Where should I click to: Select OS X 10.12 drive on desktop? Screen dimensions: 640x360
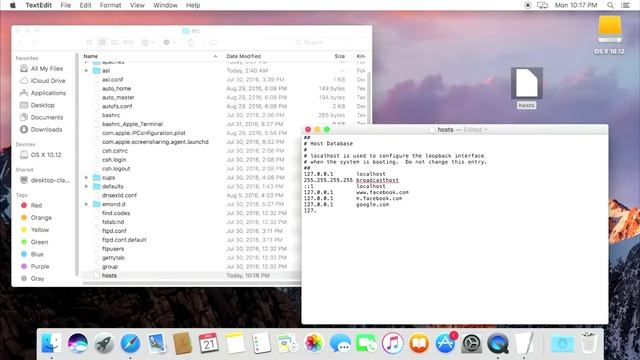click(609, 35)
